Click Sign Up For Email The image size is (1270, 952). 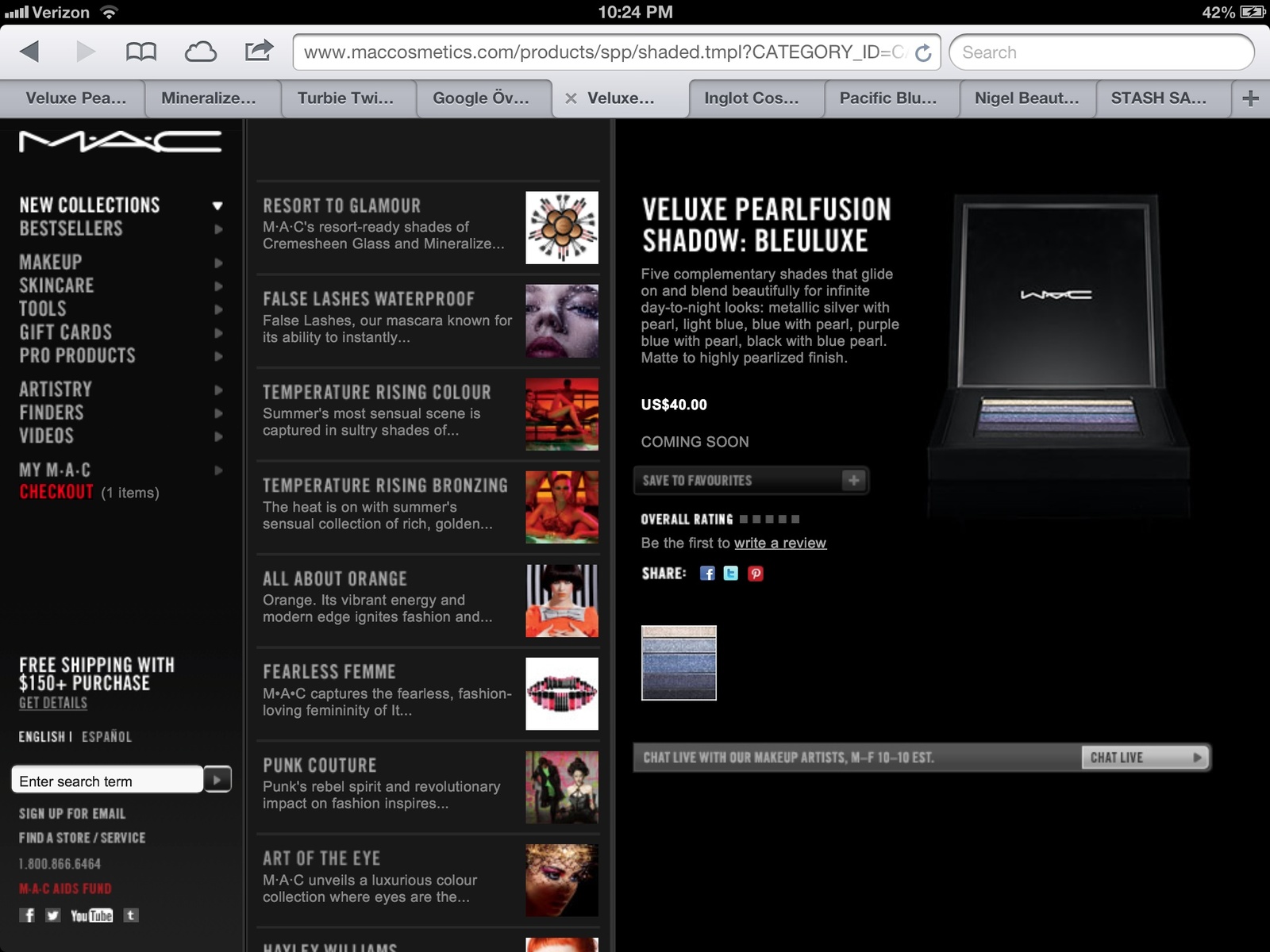(72, 814)
